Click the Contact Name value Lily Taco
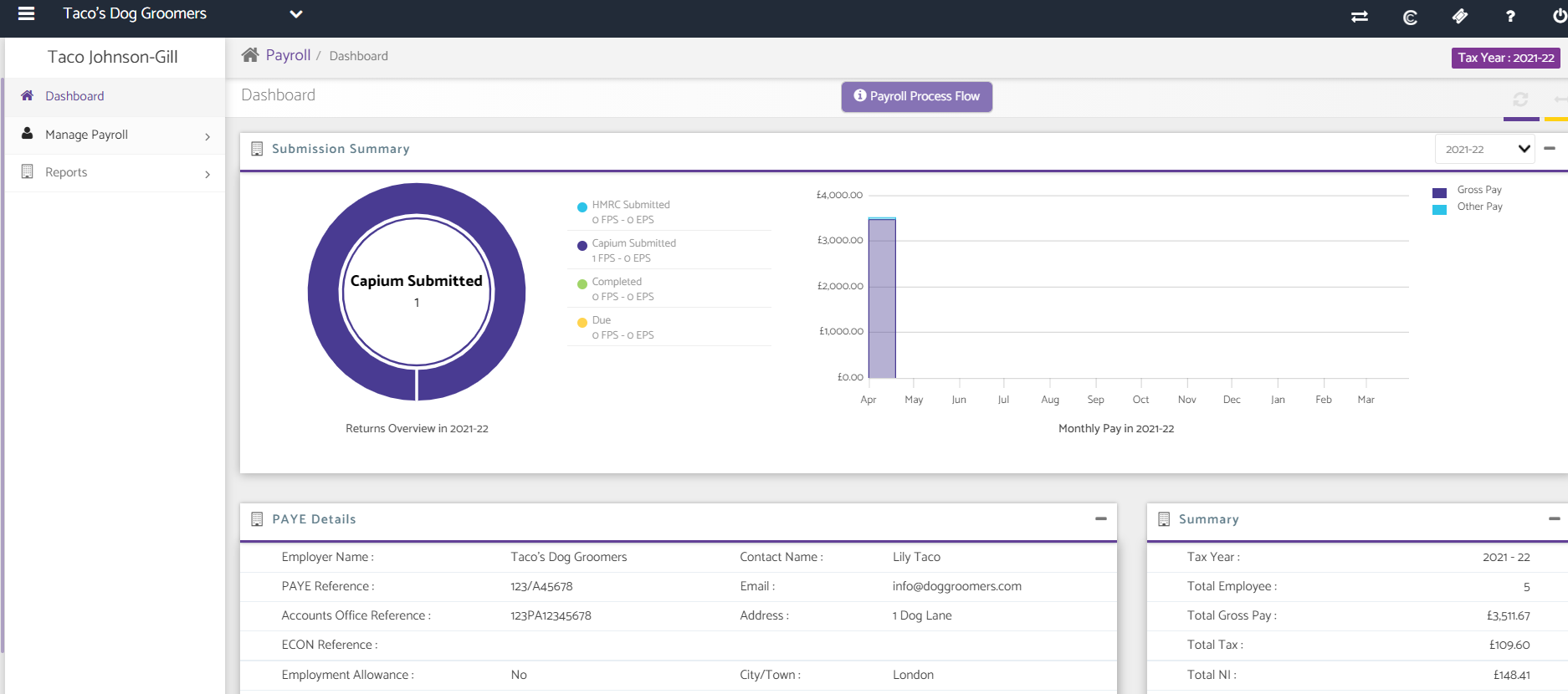 916,557
